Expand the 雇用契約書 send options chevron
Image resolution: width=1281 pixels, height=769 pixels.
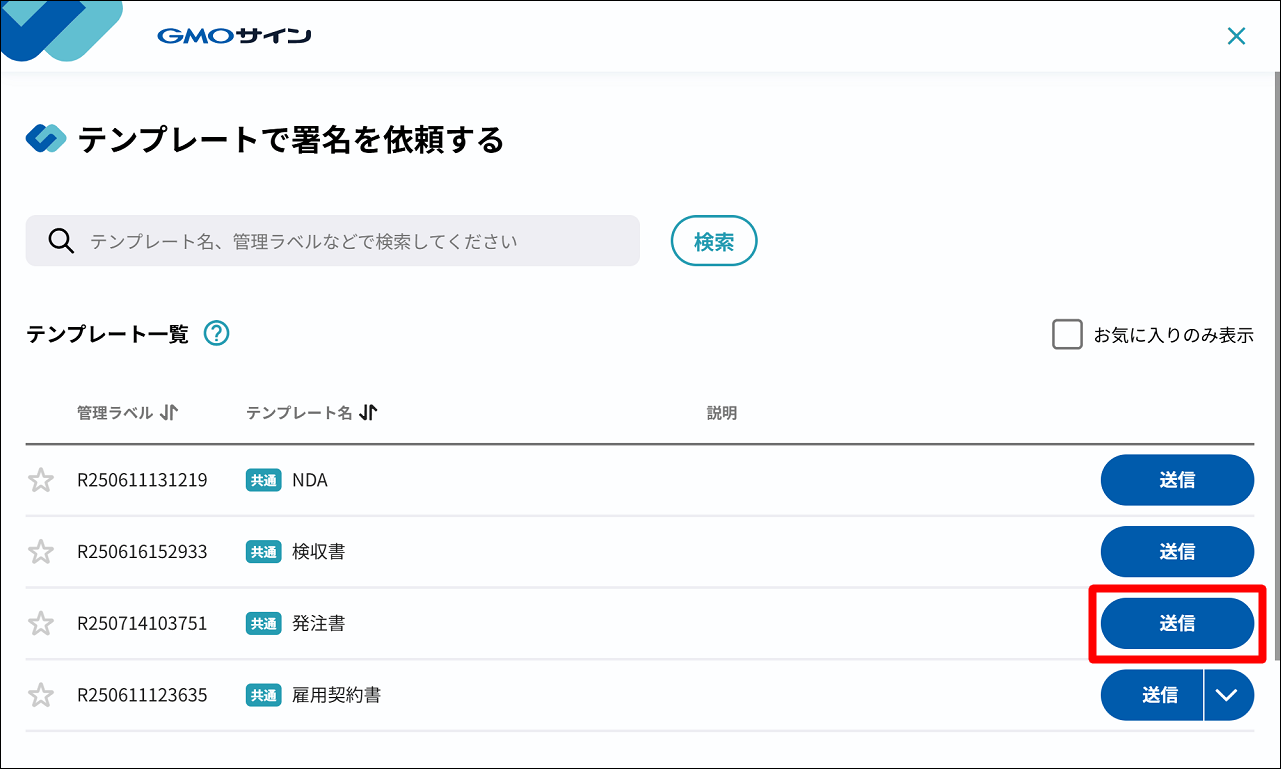tap(1229, 695)
